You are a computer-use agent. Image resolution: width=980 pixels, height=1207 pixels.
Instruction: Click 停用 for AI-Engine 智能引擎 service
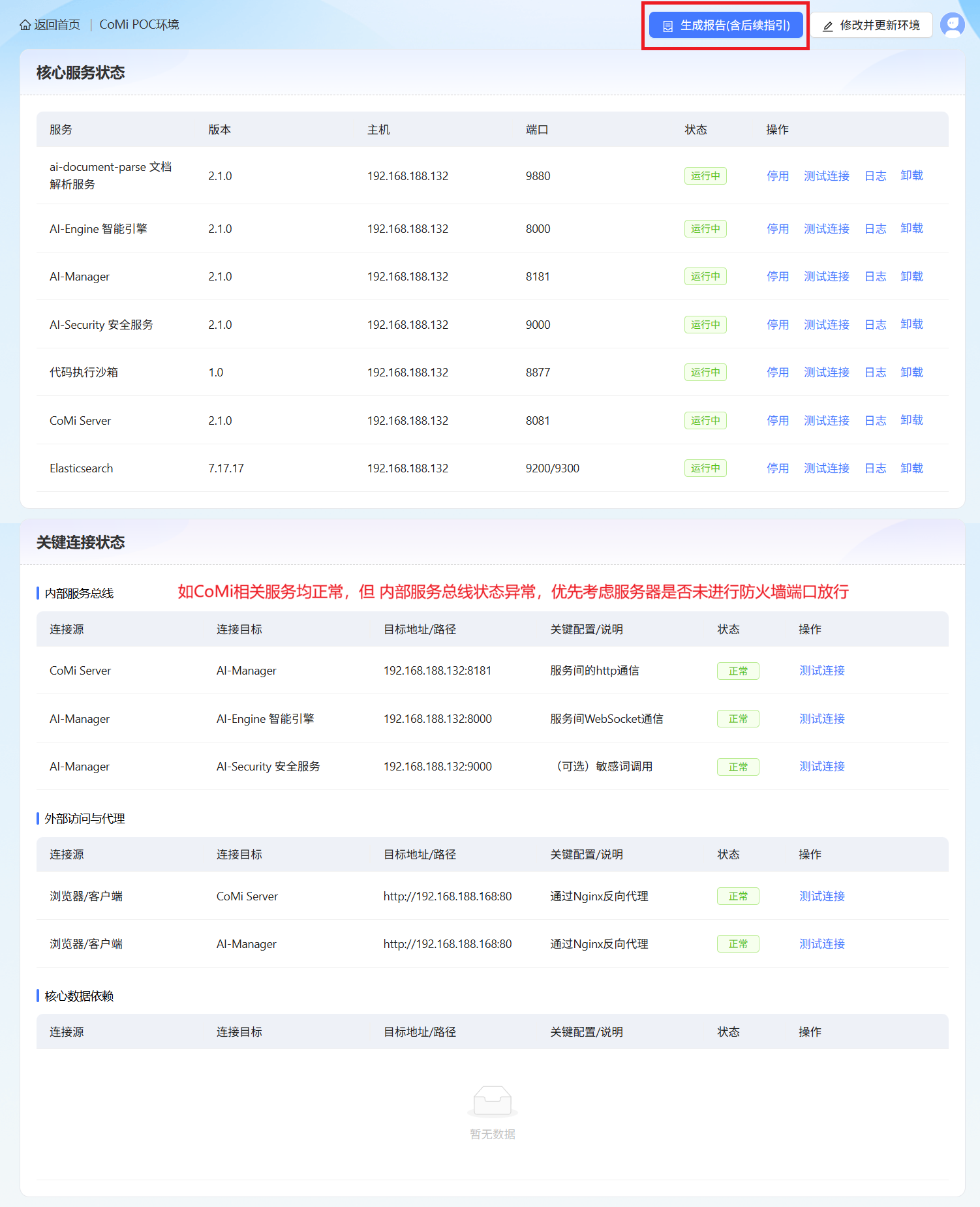click(x=778, y=229)
